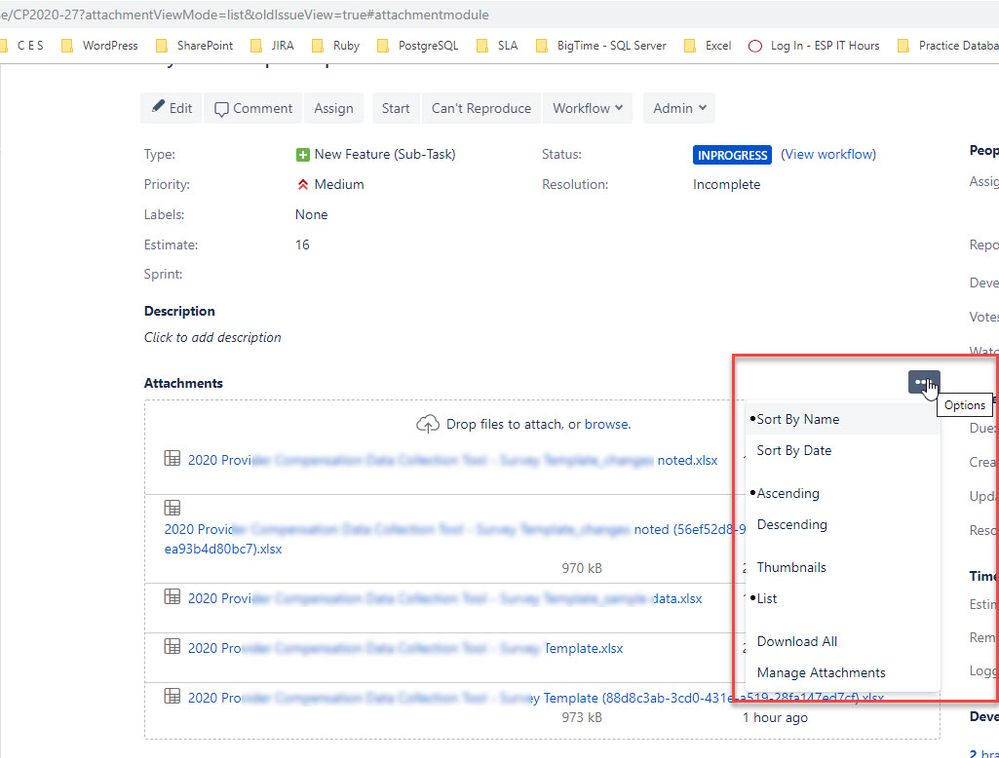Click the red Medium priority icon

303,185
